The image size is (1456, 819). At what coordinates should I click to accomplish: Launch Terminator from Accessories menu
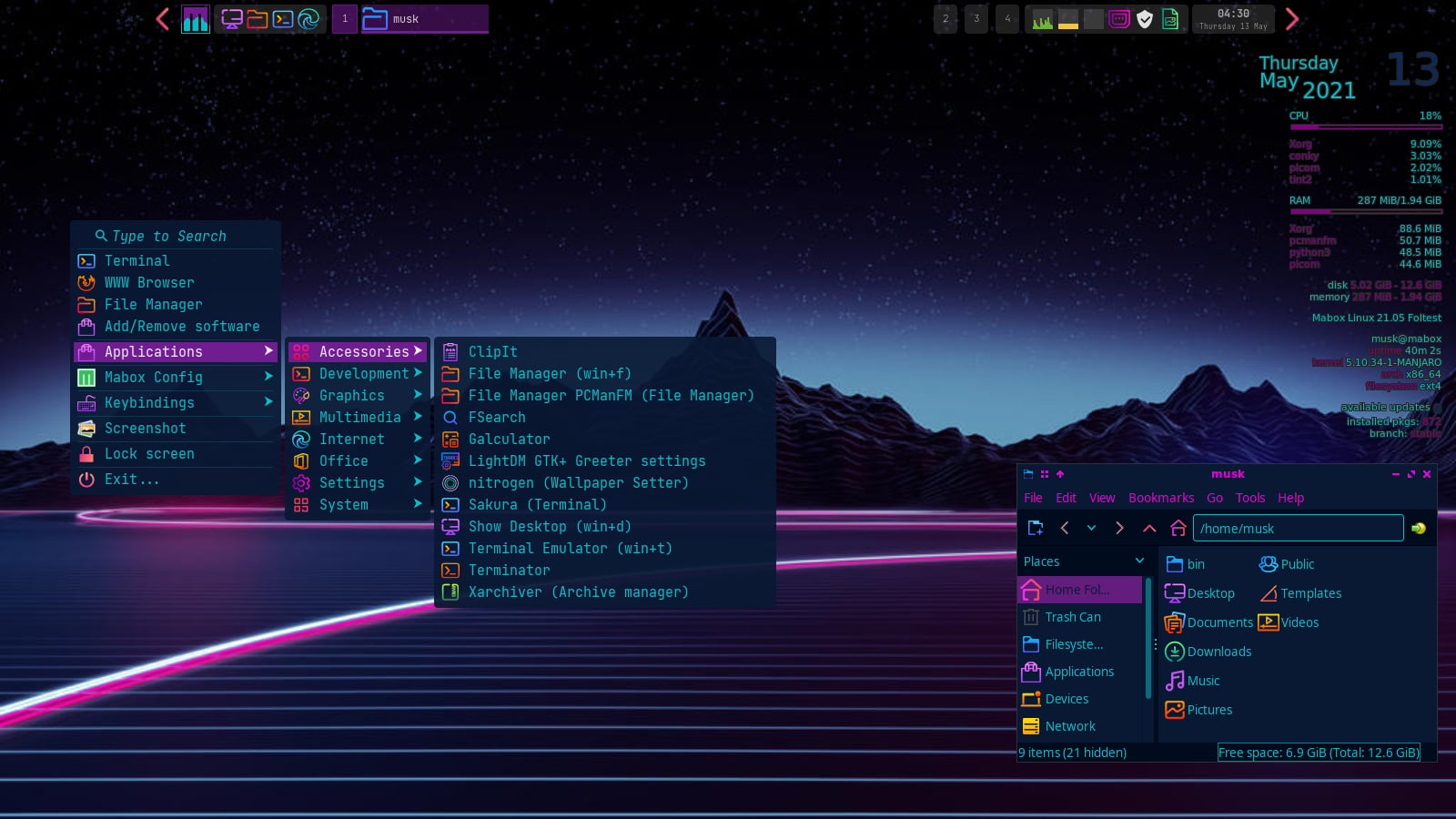[x=509, y=570]
